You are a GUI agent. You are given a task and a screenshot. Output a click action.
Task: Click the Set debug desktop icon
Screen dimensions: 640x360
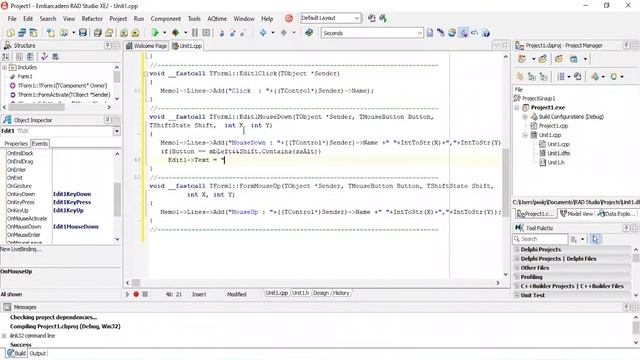(x=383, y=18)
